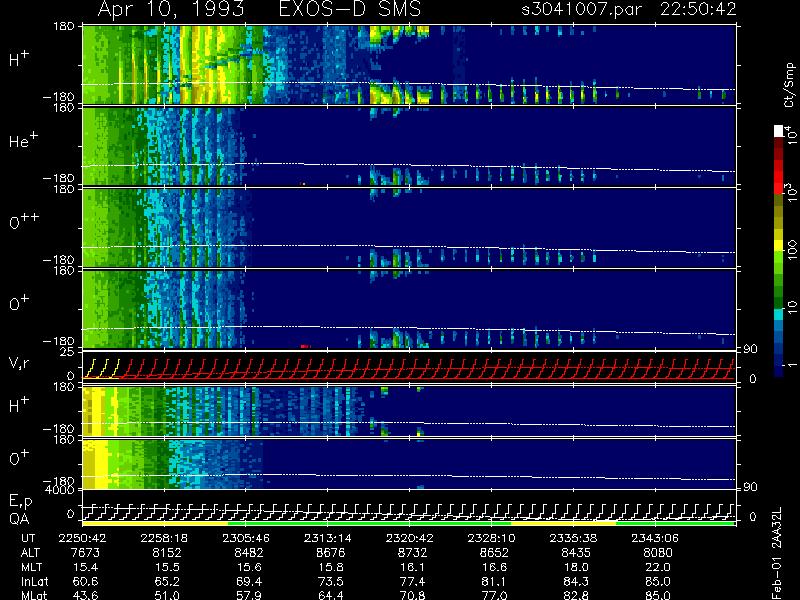
Task: Click InLat value '77.4'
Action: click(x=412, y=581)
